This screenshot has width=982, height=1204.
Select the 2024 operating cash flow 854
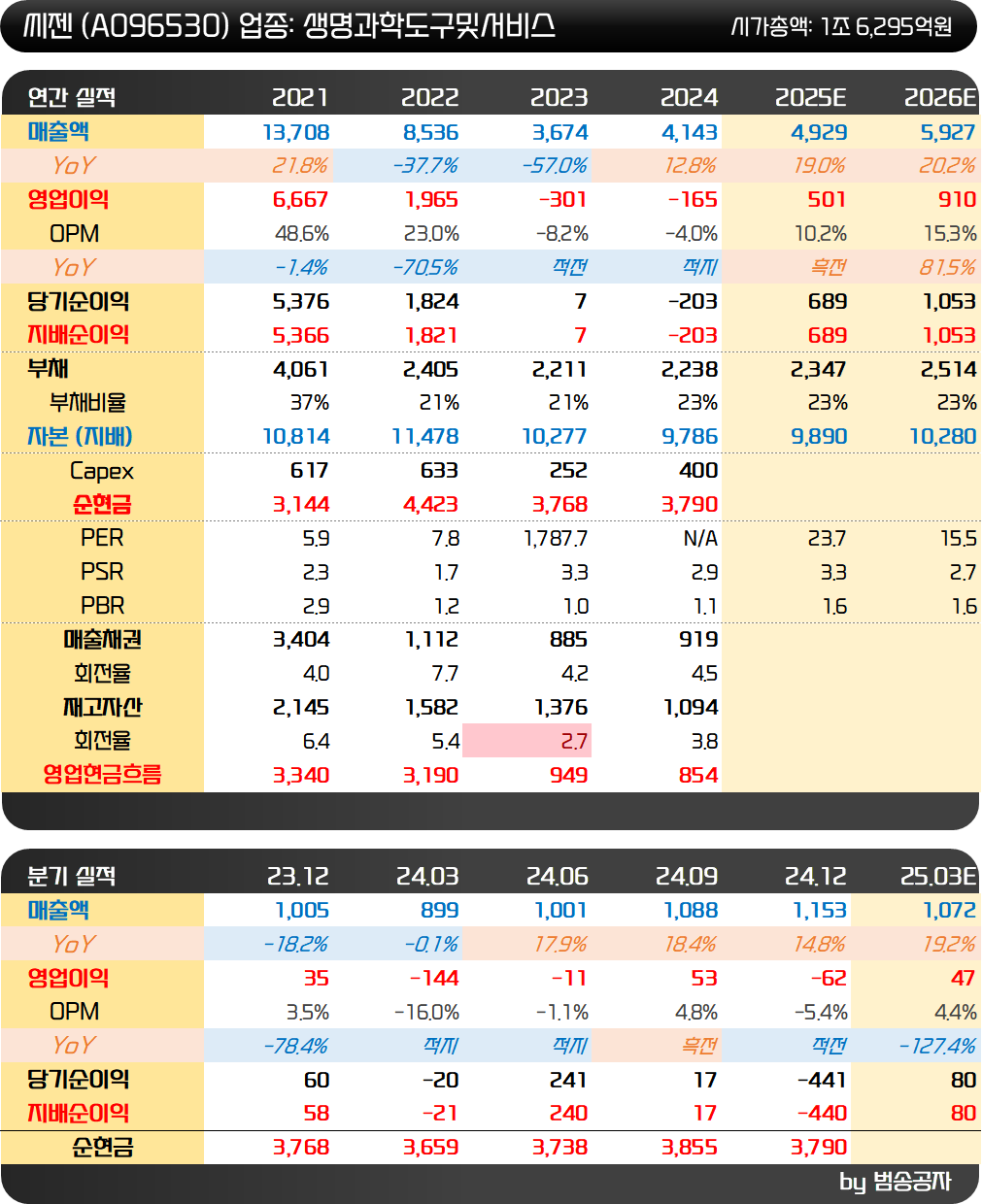(x=698, y=775)
